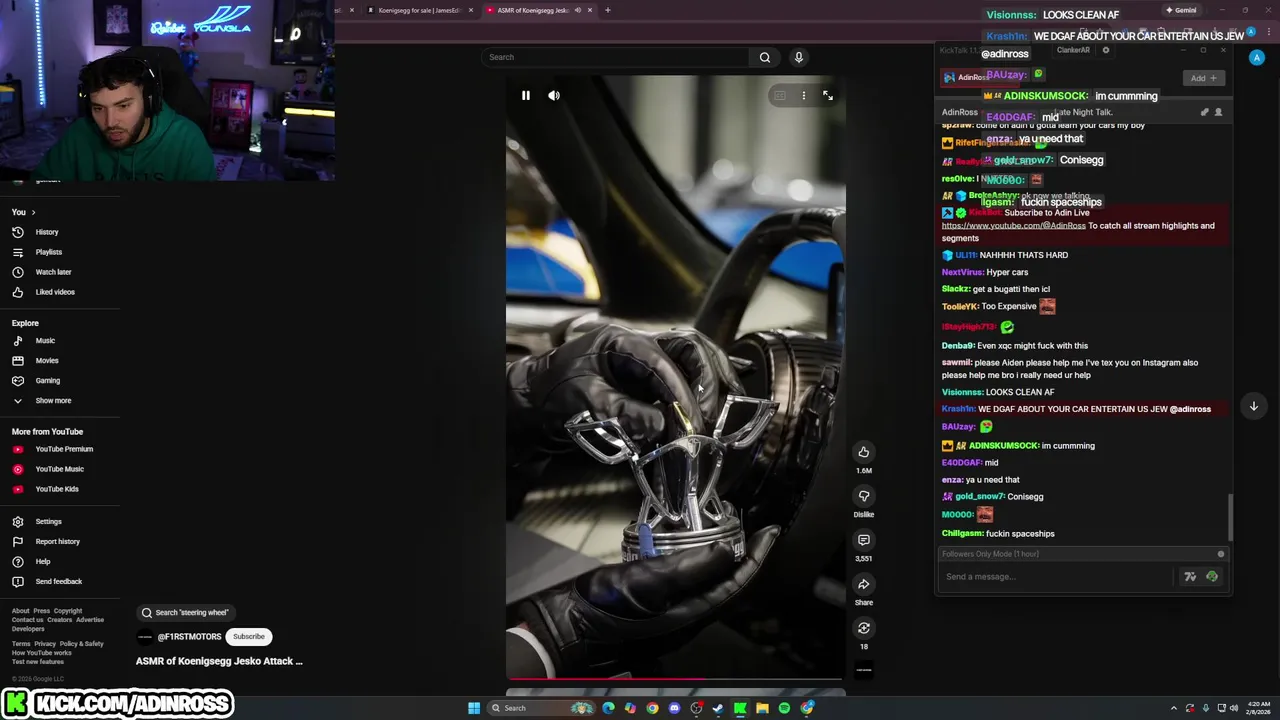
Task: Expand hidden system tray icons chevron
Action: pyautogui.click(x=1175, y=708)
